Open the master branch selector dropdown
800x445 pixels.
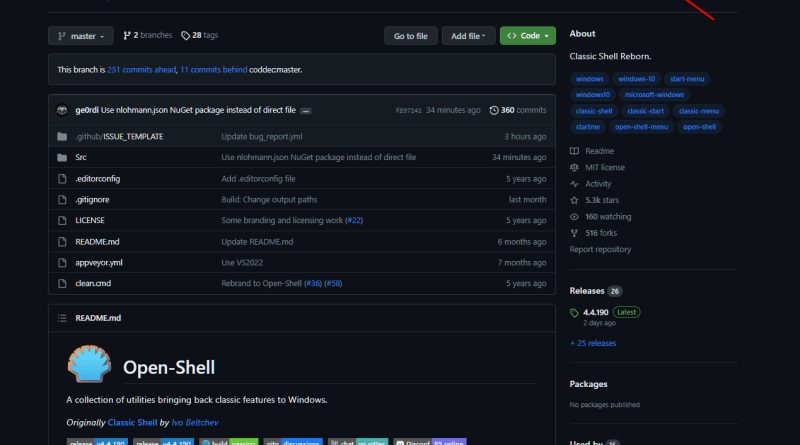pyautogui.click(x=81, y=36)
